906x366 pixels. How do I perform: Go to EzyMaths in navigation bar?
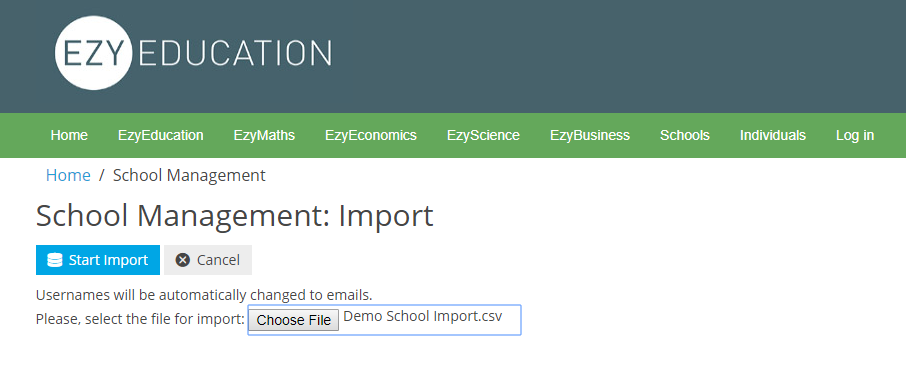pos(264,135)
